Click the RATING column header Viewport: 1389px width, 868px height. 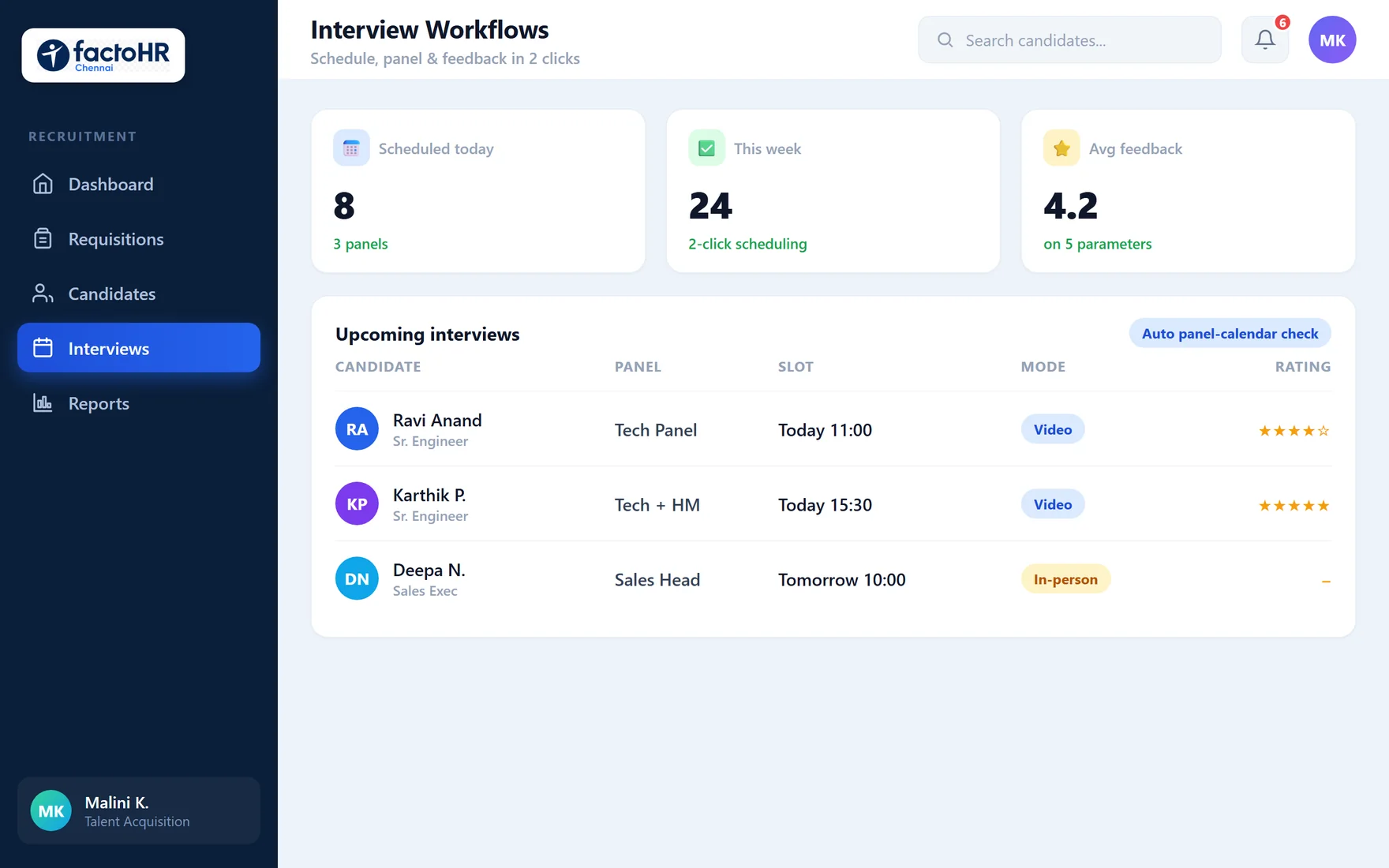1303,367
